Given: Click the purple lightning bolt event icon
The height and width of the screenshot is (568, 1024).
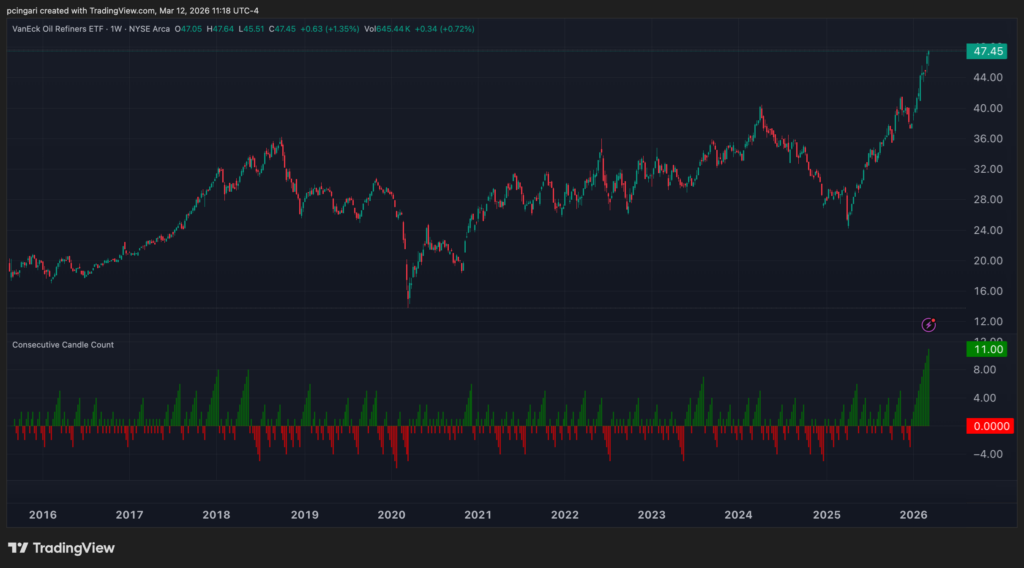Looking at the screenshot, I should (x=929, y=324).
